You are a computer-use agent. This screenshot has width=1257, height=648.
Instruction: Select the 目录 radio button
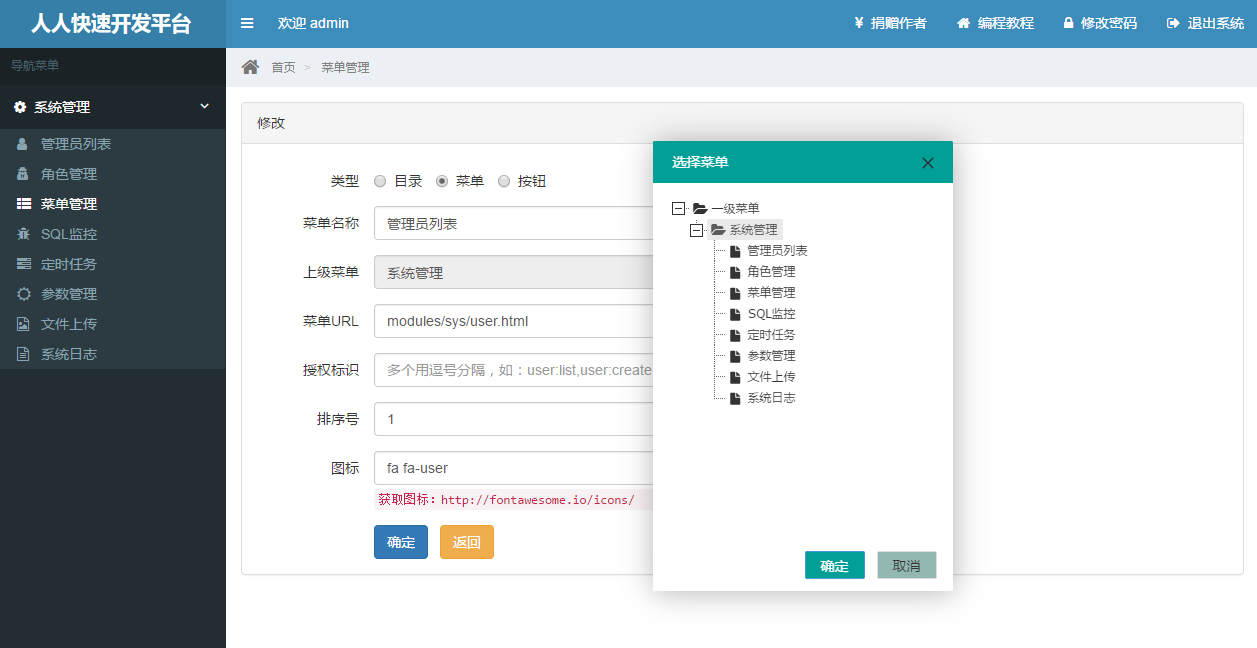click(380, 181)
